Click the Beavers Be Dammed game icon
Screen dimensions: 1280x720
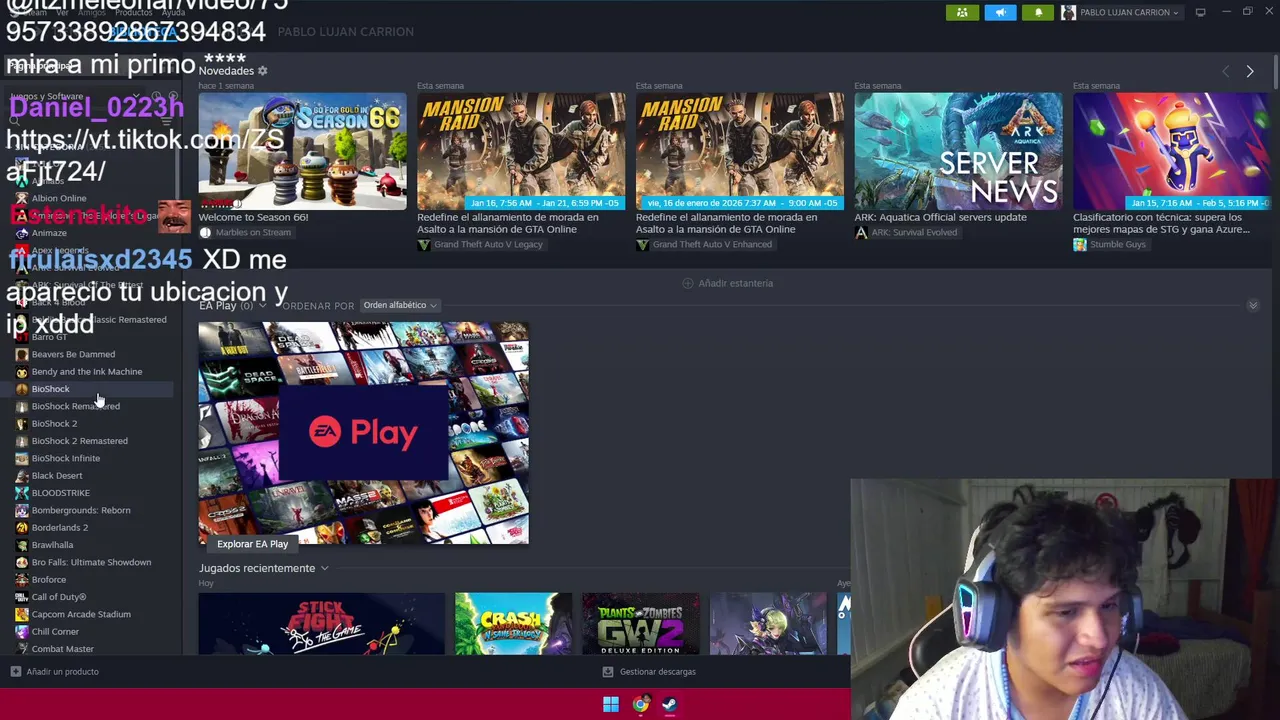coord(22,354)
